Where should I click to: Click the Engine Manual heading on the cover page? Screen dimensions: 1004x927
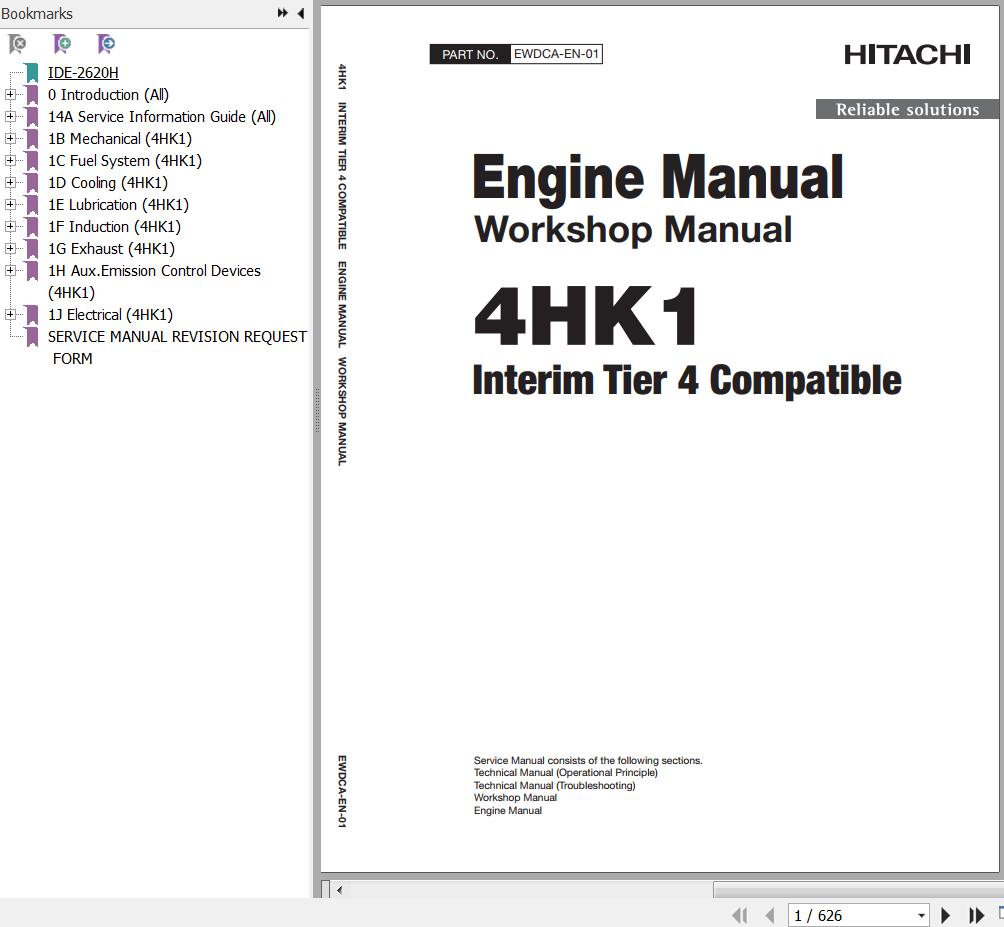pos(658,179)
